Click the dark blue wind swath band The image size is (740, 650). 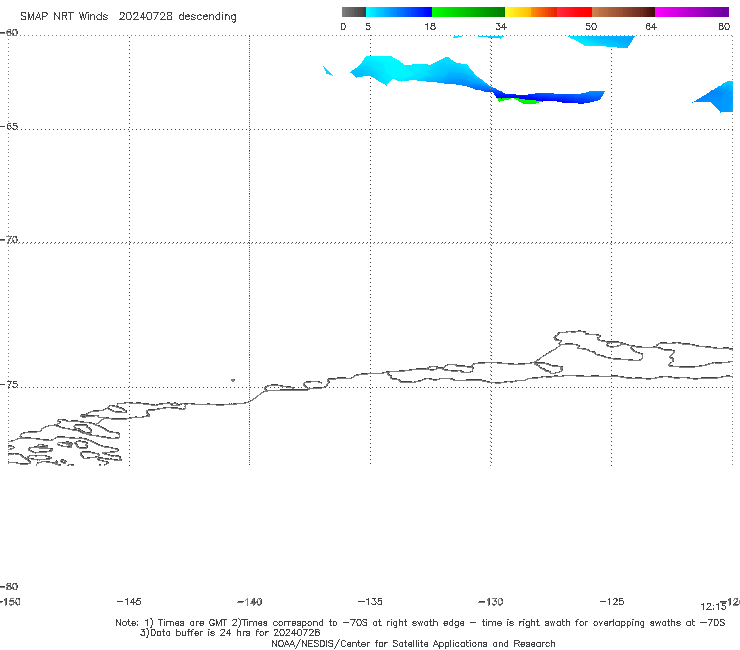[x=550, y=97]
